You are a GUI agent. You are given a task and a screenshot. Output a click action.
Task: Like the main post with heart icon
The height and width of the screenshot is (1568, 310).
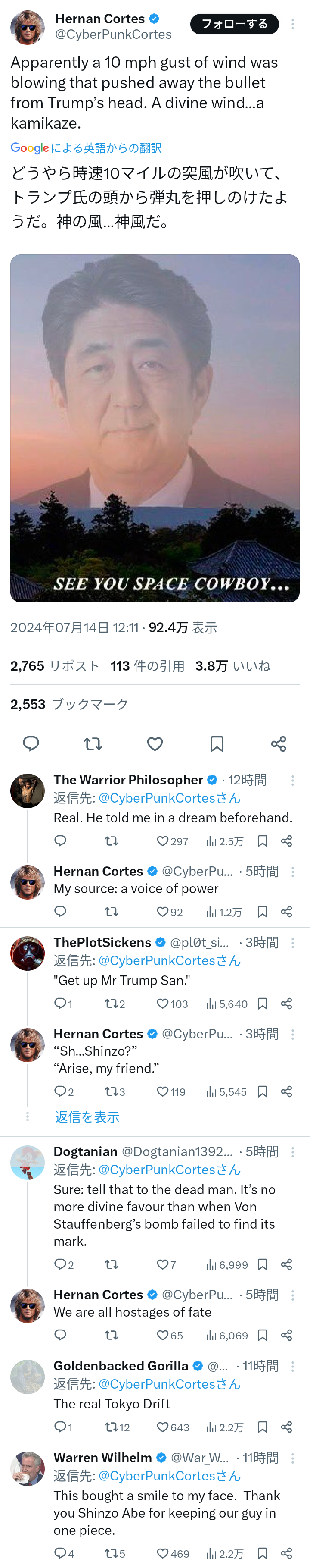click(x=155, y=743)
